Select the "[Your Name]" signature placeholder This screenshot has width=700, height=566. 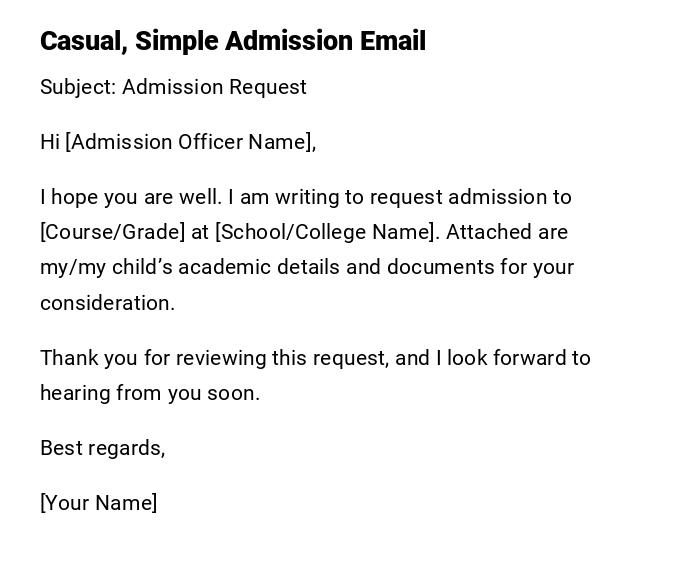(x=98, y=503)
